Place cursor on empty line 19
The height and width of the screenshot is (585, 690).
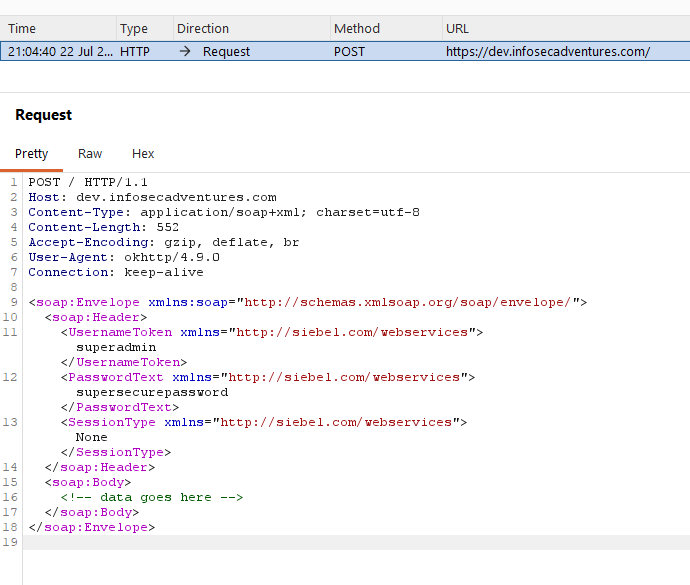(x=356, y=542)
